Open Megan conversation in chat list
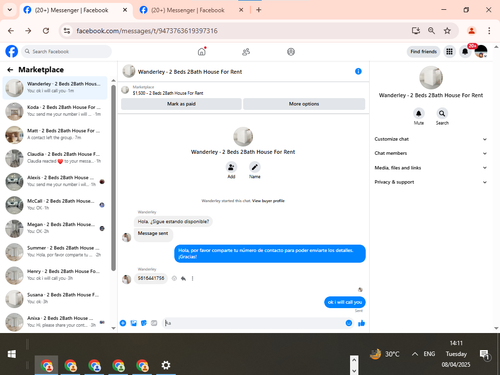The image size is (500, 375). point(55,228)
